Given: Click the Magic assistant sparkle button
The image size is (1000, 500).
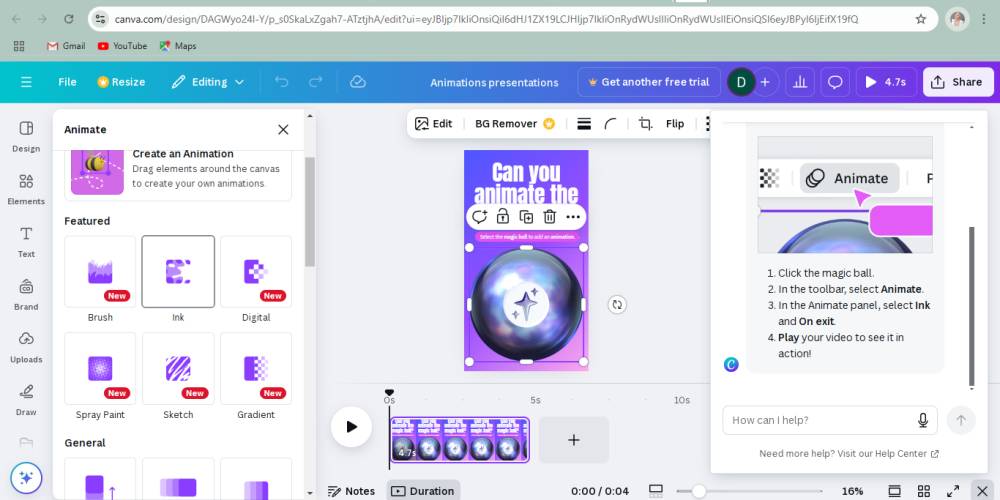Looking at the screenshot, I should coord(26,477).
